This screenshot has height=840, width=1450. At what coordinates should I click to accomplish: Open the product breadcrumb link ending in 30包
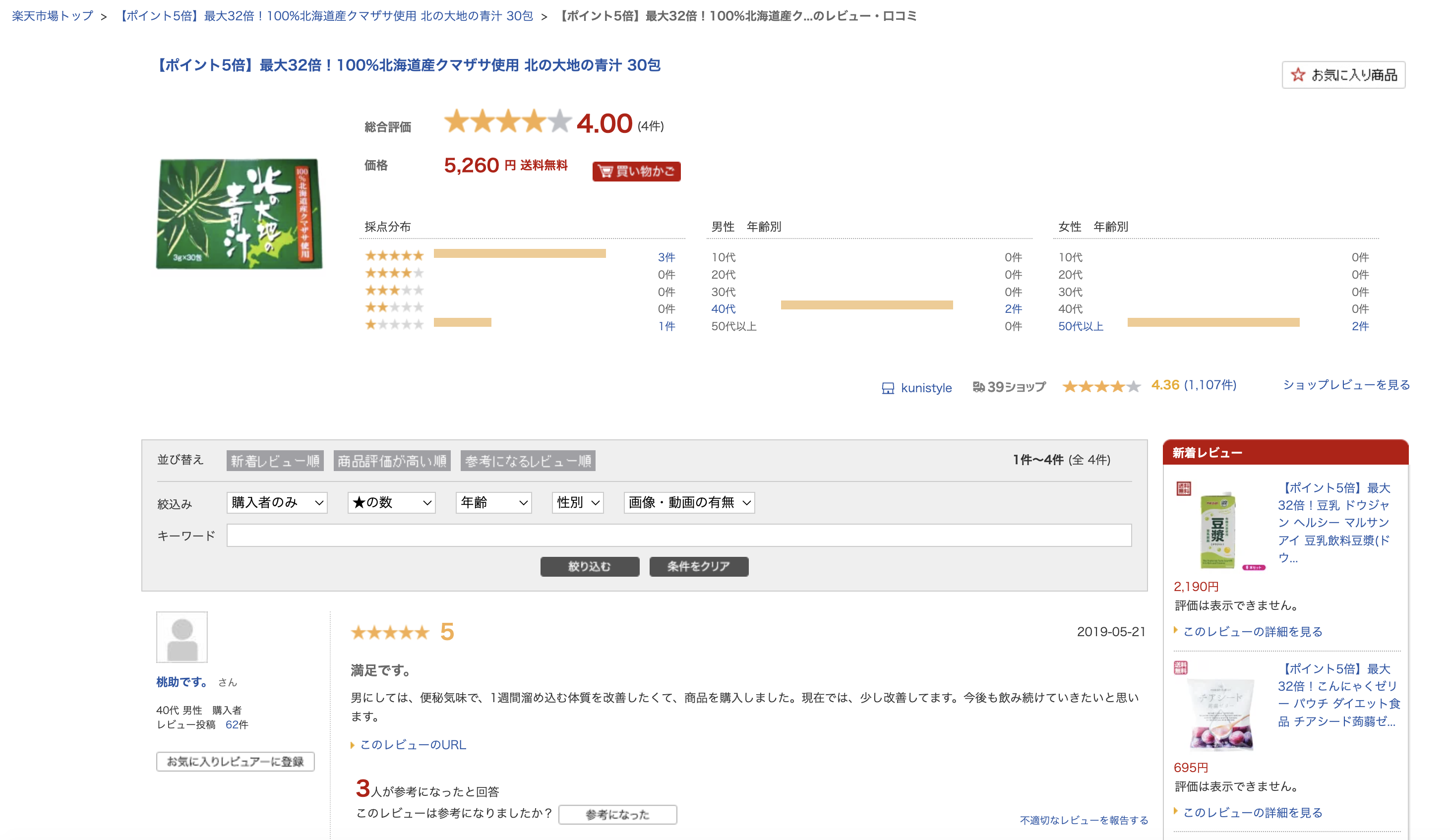pyautogui.click(x=326, y=16)
